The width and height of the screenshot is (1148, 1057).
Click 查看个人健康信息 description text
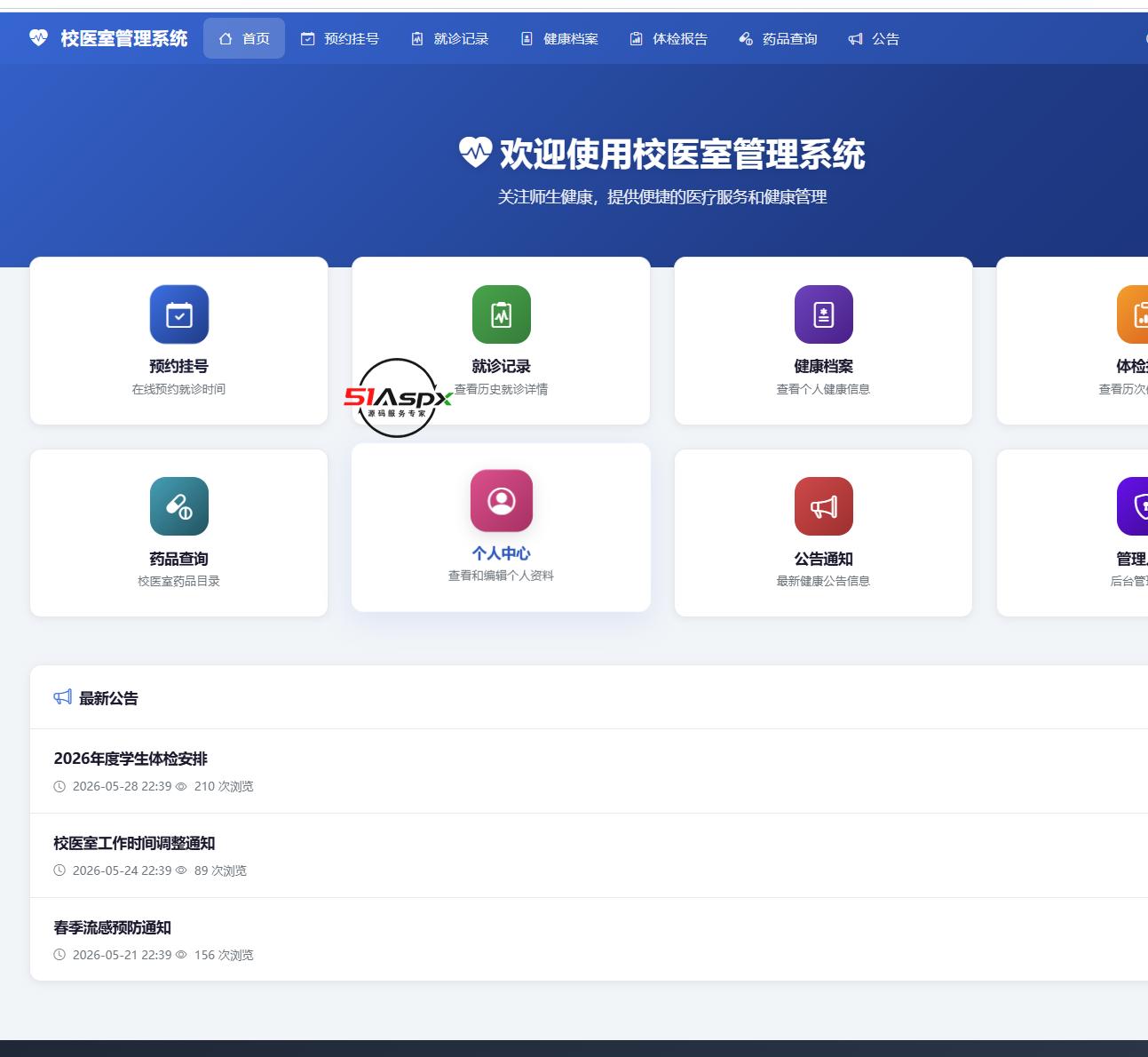tap(824, 389)
